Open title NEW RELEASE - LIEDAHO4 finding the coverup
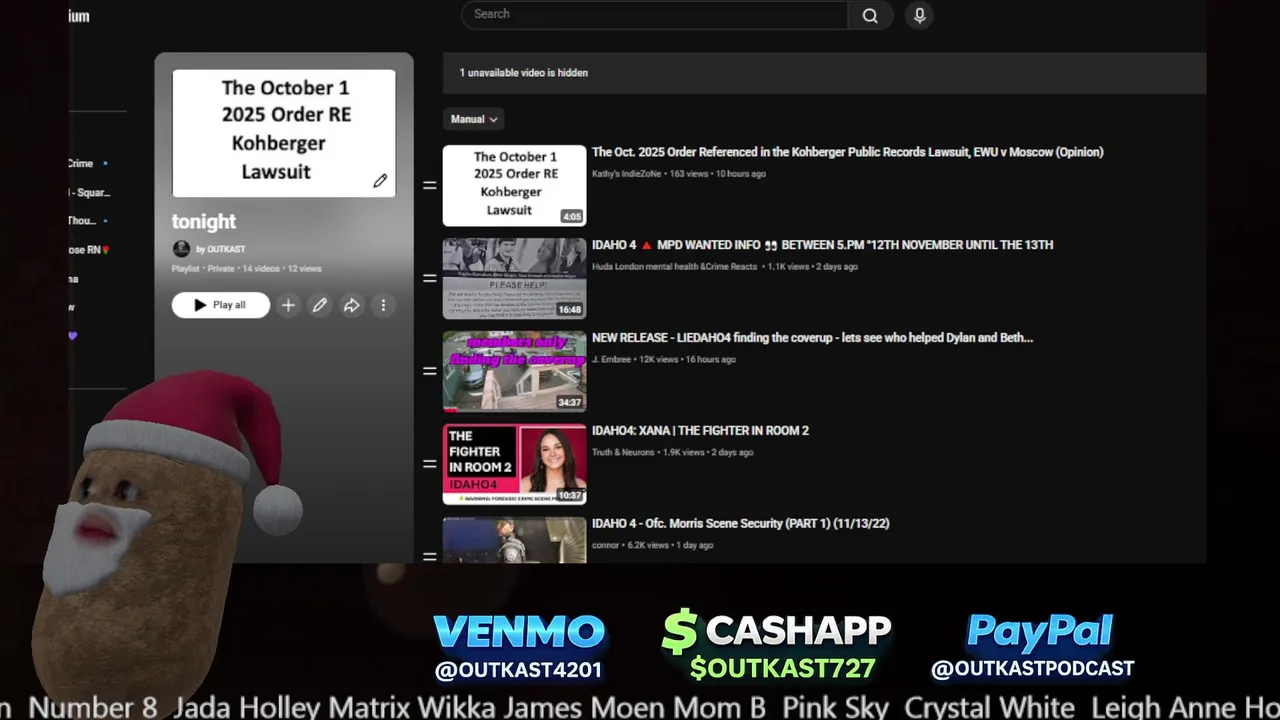The image size is (1280, 720). (x=812, y=338)
